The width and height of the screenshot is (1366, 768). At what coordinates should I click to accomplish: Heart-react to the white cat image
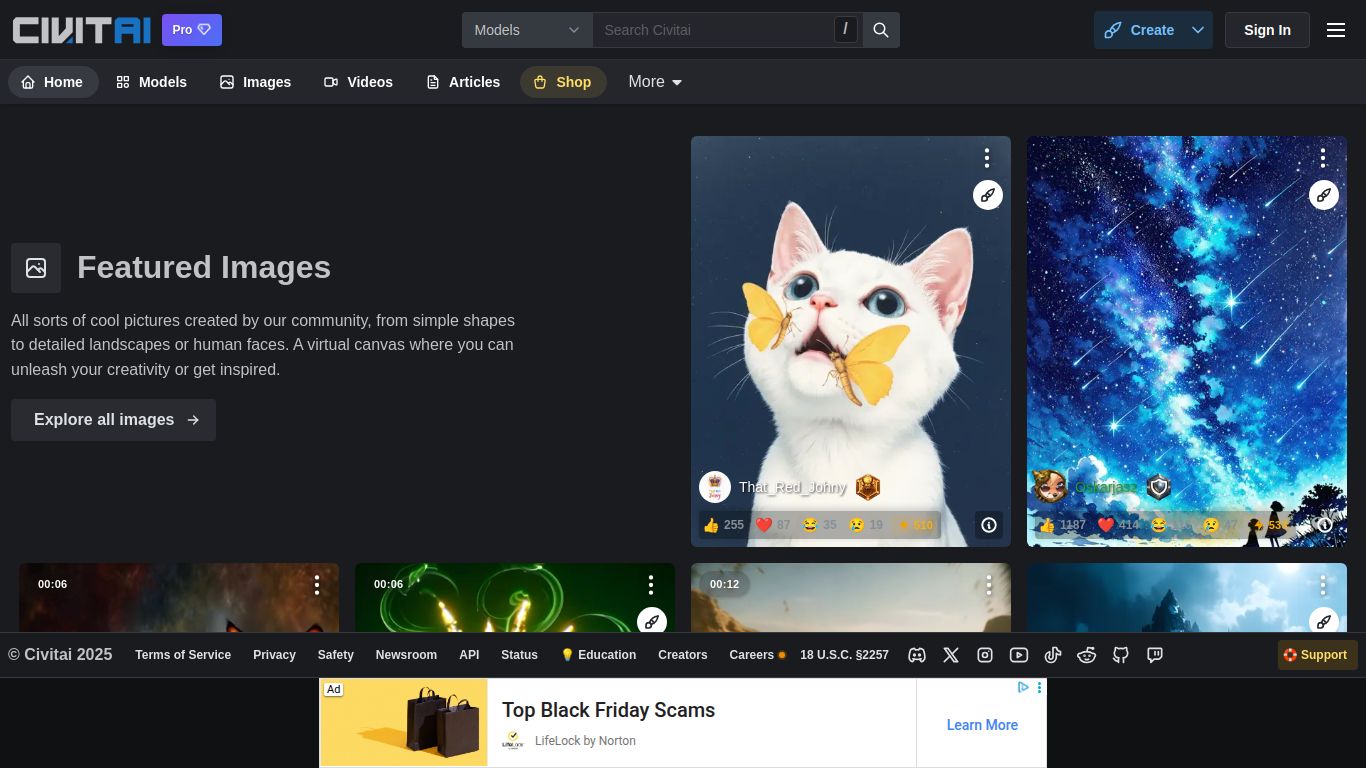click(x=773, y=525)
